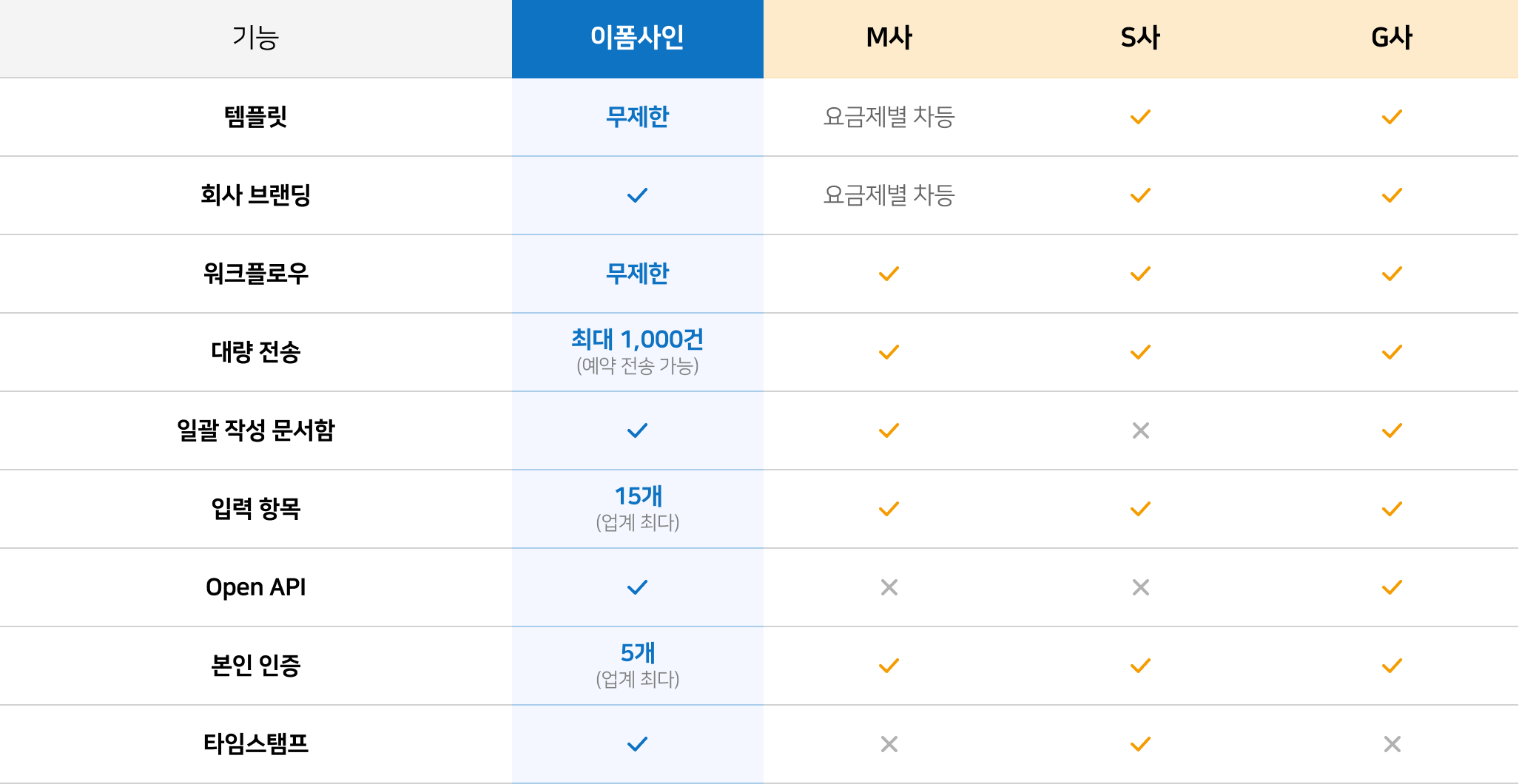
Task: Click the 요금제별 차등 text in 회사 브랜딩 row
Action: point(889,195)
